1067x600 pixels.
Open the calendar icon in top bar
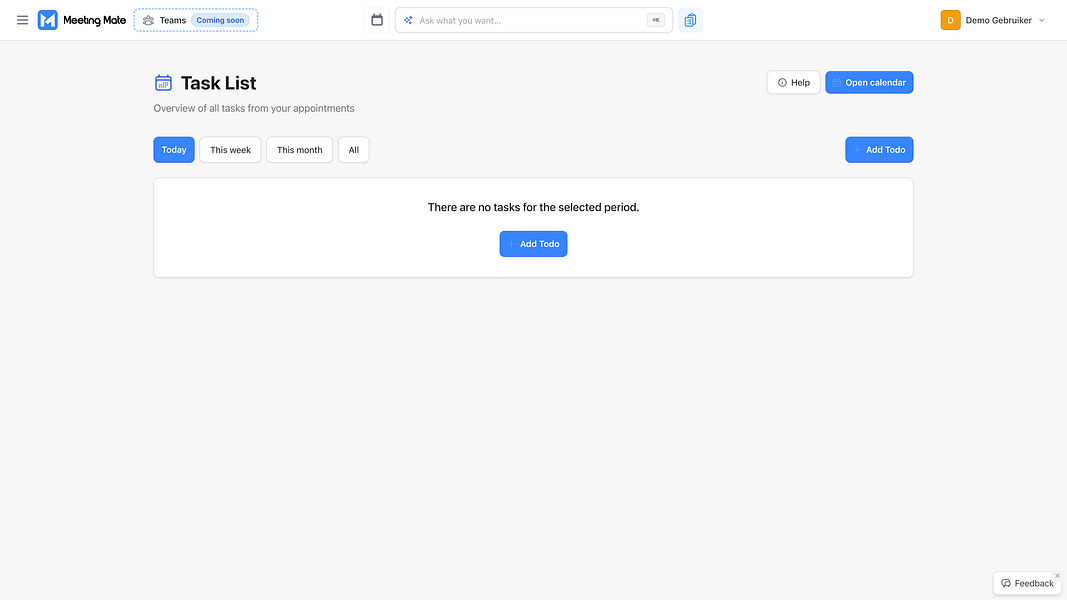[377, 20]
